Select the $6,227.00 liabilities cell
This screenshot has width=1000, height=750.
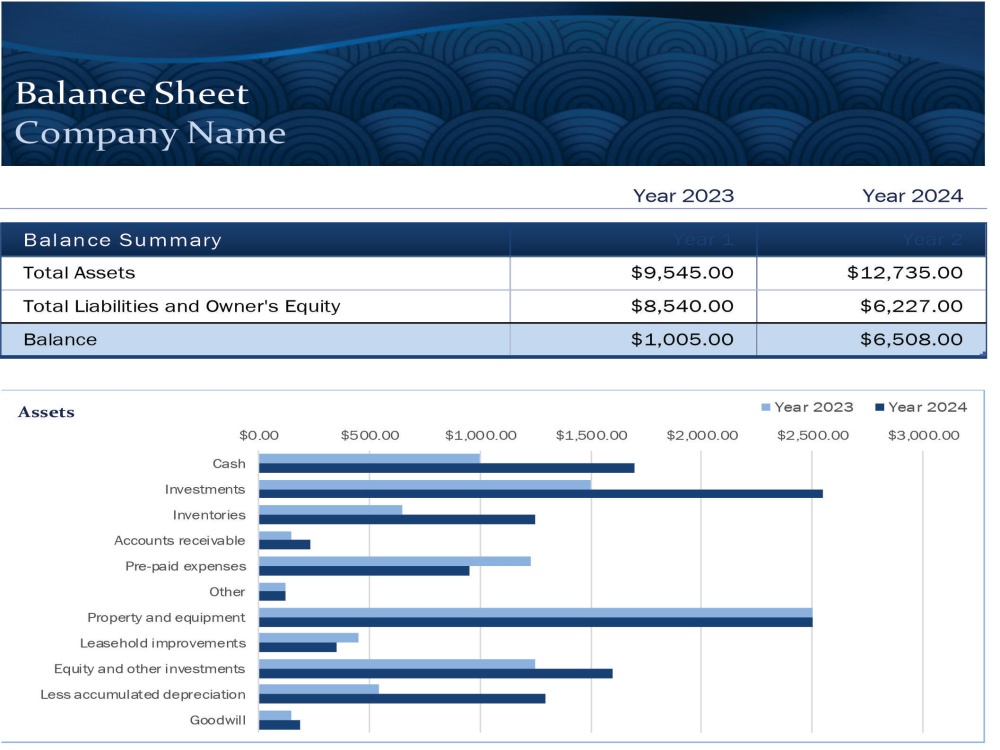(871, 306)
